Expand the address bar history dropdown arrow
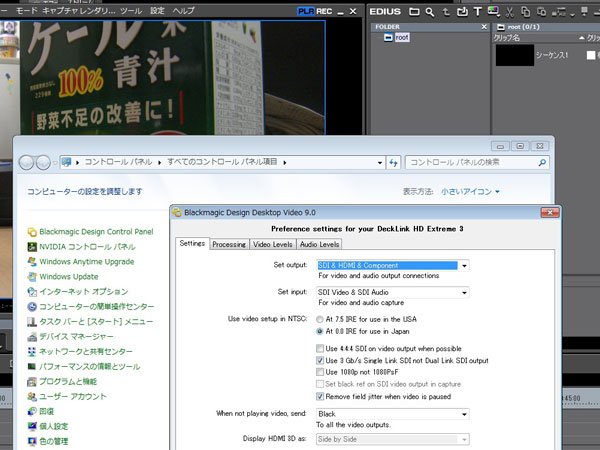The height and width of the screenshot is (450, 600). pos(380,163)
